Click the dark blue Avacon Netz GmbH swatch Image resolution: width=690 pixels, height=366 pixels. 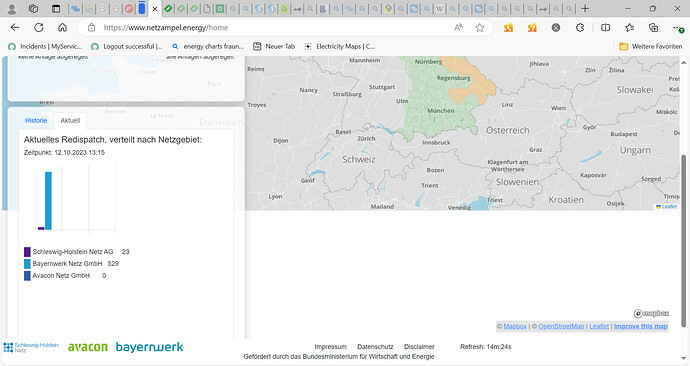click(x=27, y=275)
